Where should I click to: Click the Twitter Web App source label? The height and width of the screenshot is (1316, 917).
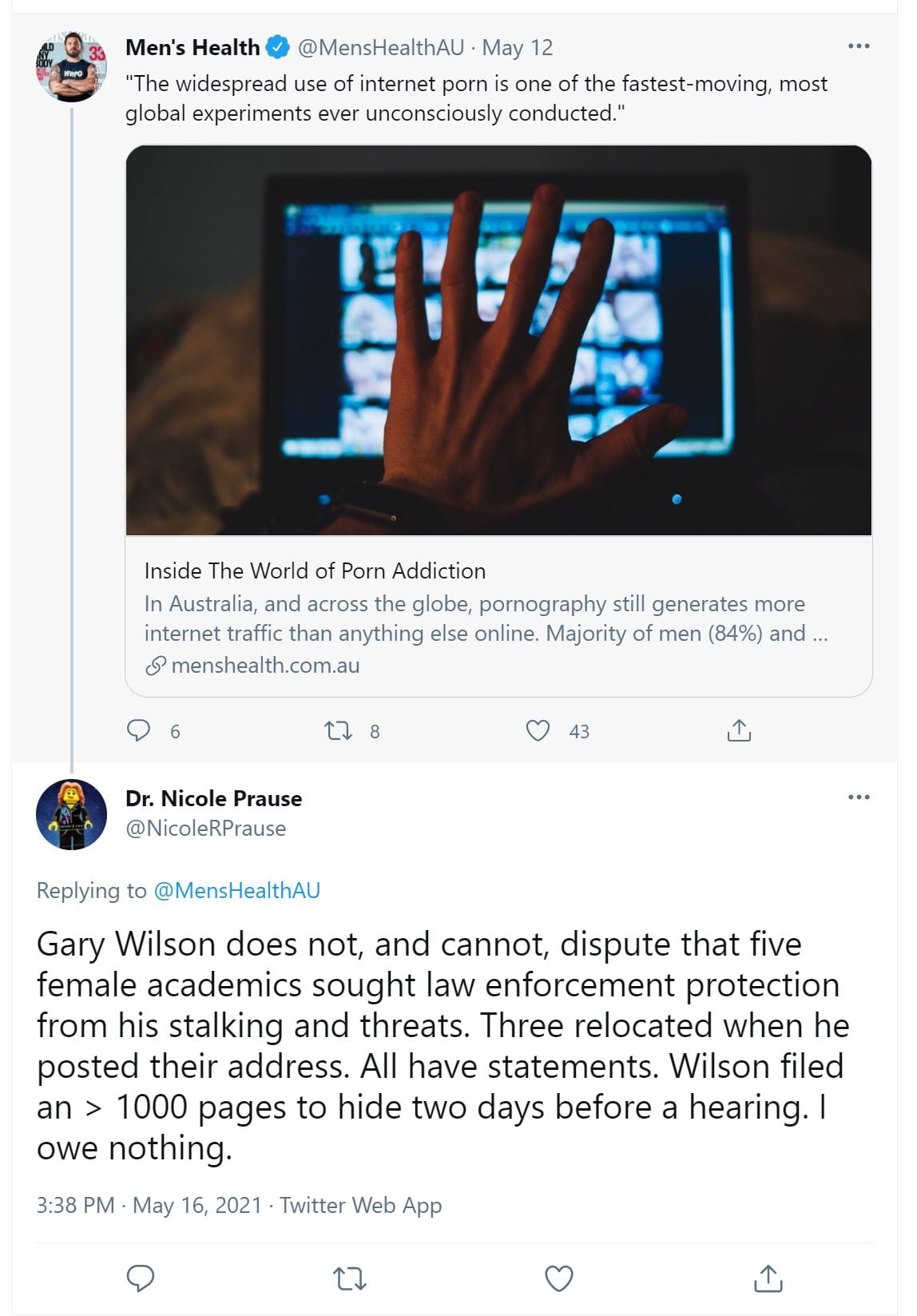[360, 1205]
